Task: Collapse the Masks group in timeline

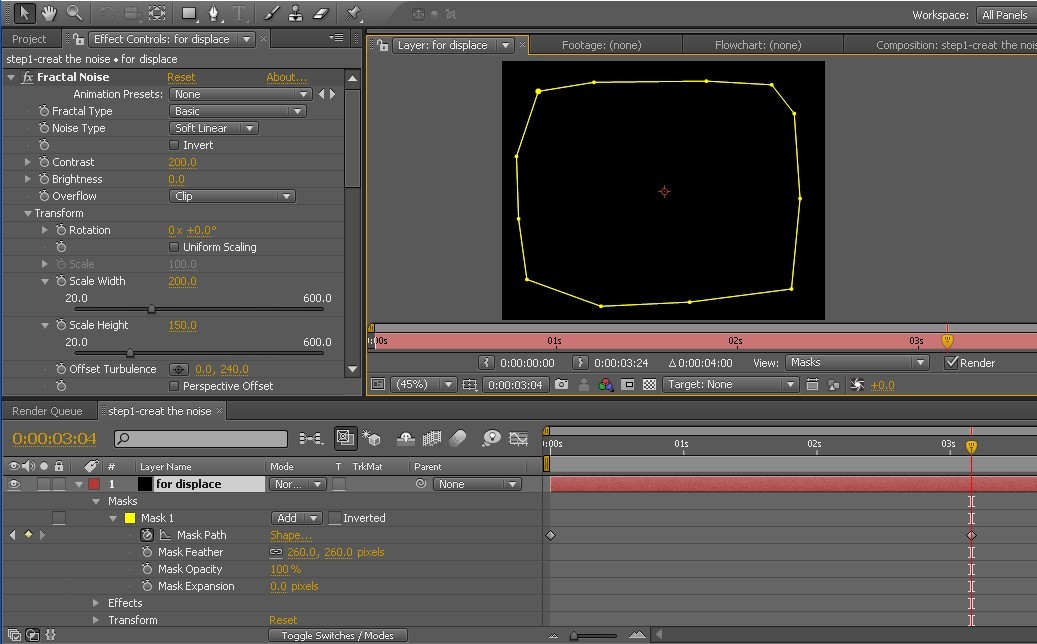Action: pyautogui.click(x=96, y=501)
